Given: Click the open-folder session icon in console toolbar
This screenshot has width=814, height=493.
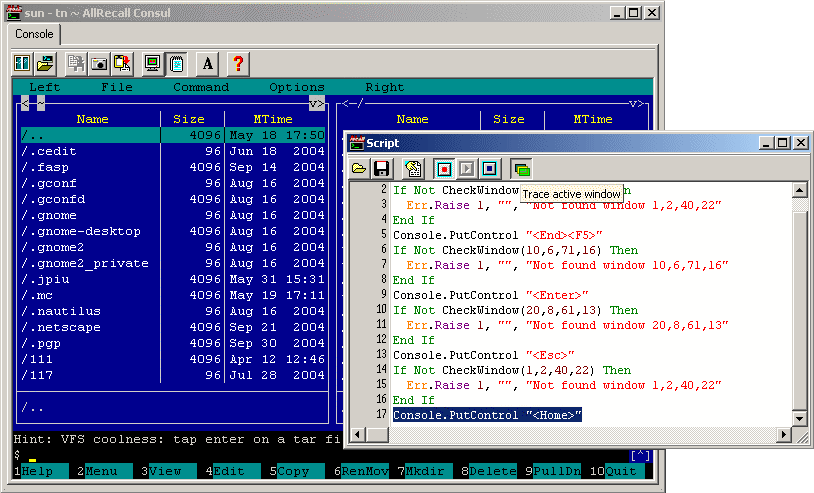Looking at the screenshot, I should tap(45, 63).
